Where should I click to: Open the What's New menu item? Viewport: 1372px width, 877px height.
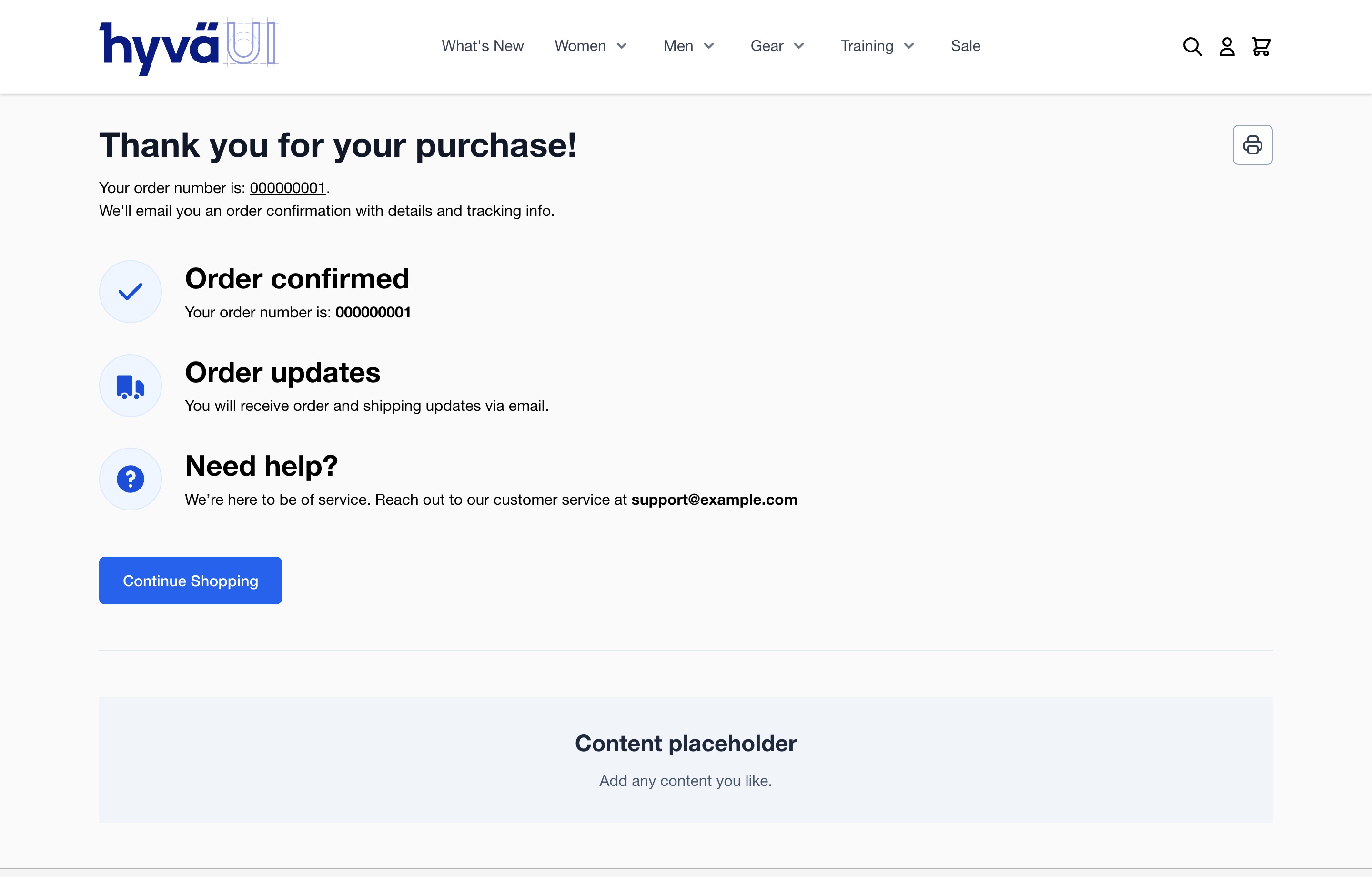483,46
